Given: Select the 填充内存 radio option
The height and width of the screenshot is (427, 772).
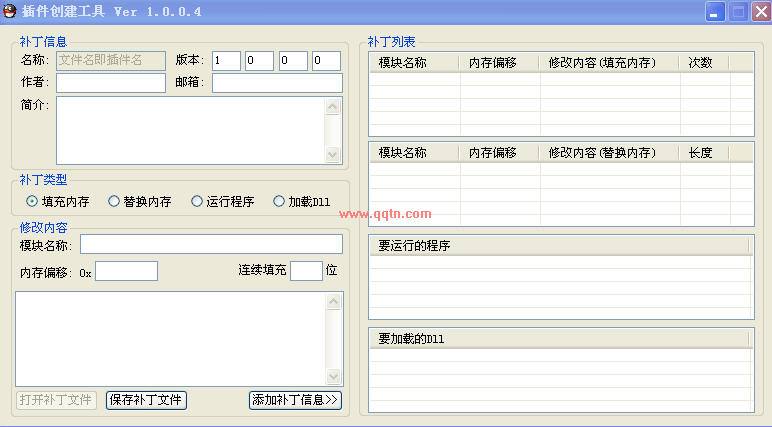Looking at the screenshot, I should (33, 201).
